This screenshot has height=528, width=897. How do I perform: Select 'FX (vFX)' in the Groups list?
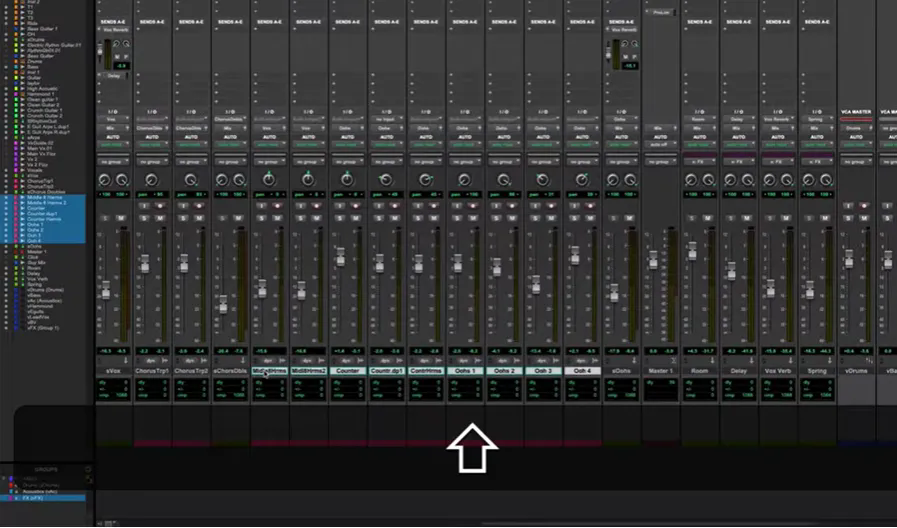pos(32,498)
